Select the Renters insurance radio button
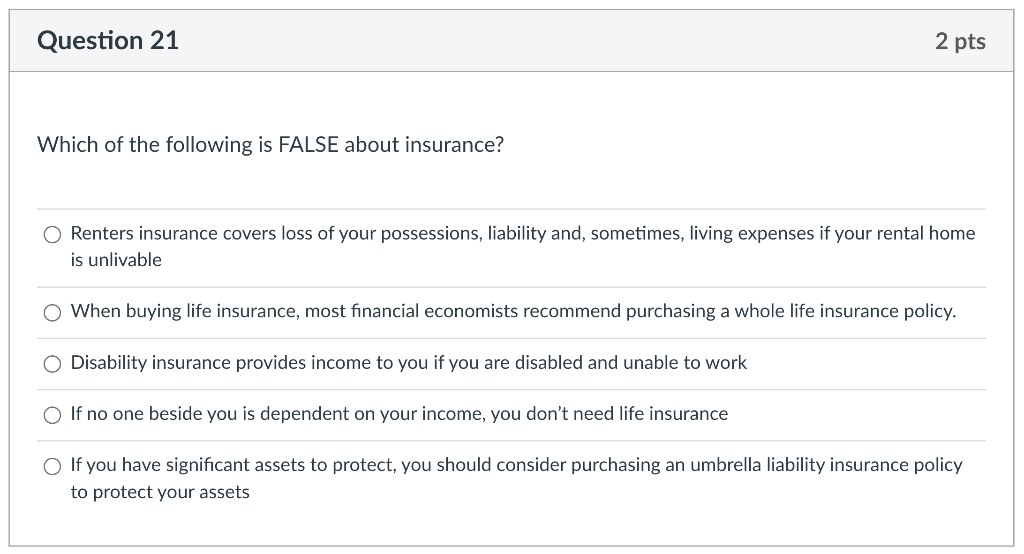Image resolution: width=1024 pixels, height=554 pixels. [52, 235]
